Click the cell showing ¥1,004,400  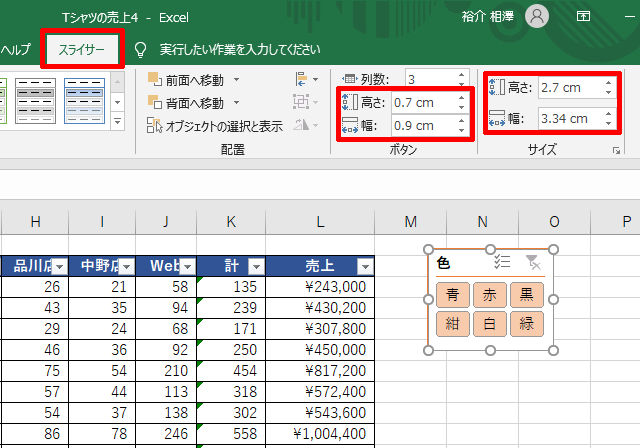coord(320,434)
